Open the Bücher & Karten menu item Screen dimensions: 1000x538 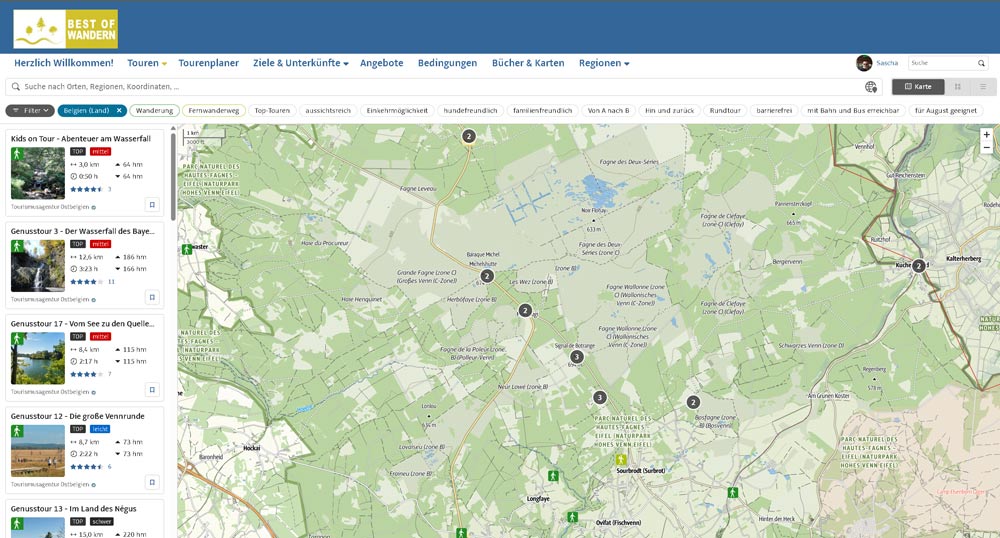[528, 63]
